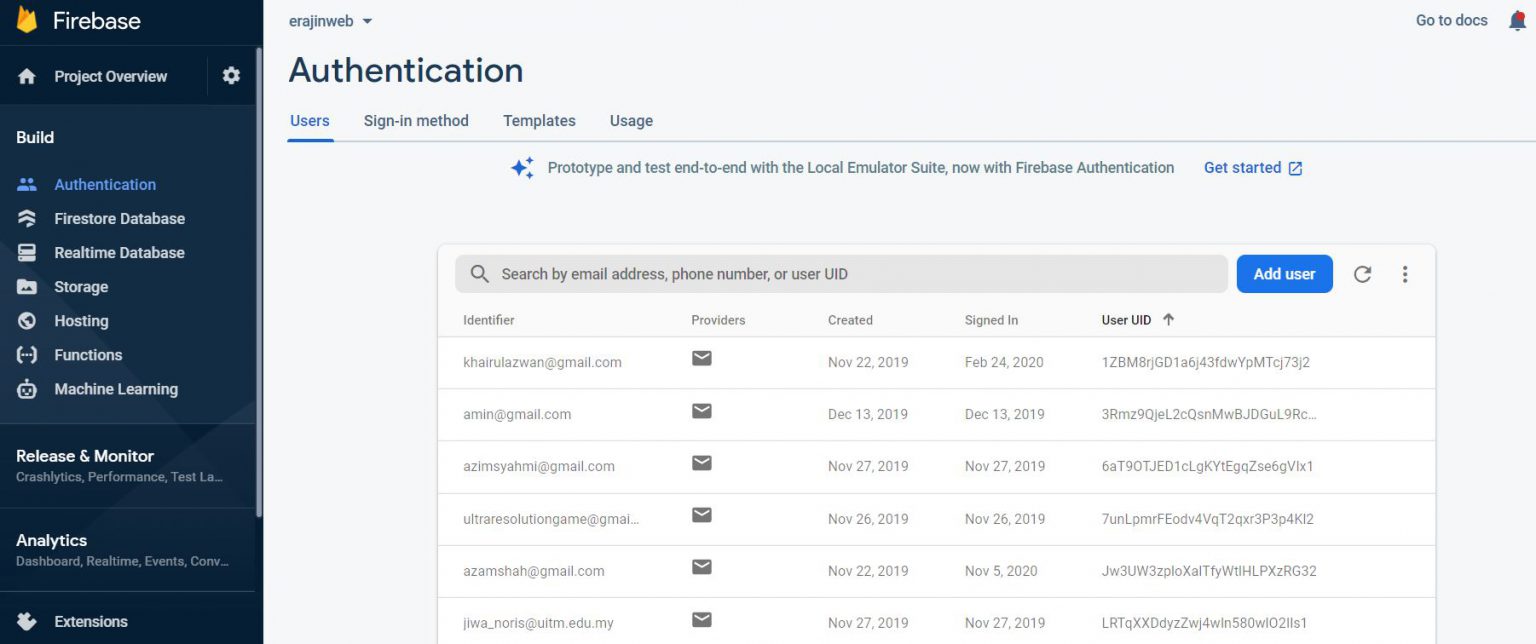Click the Storage sidebar icon

27,287
